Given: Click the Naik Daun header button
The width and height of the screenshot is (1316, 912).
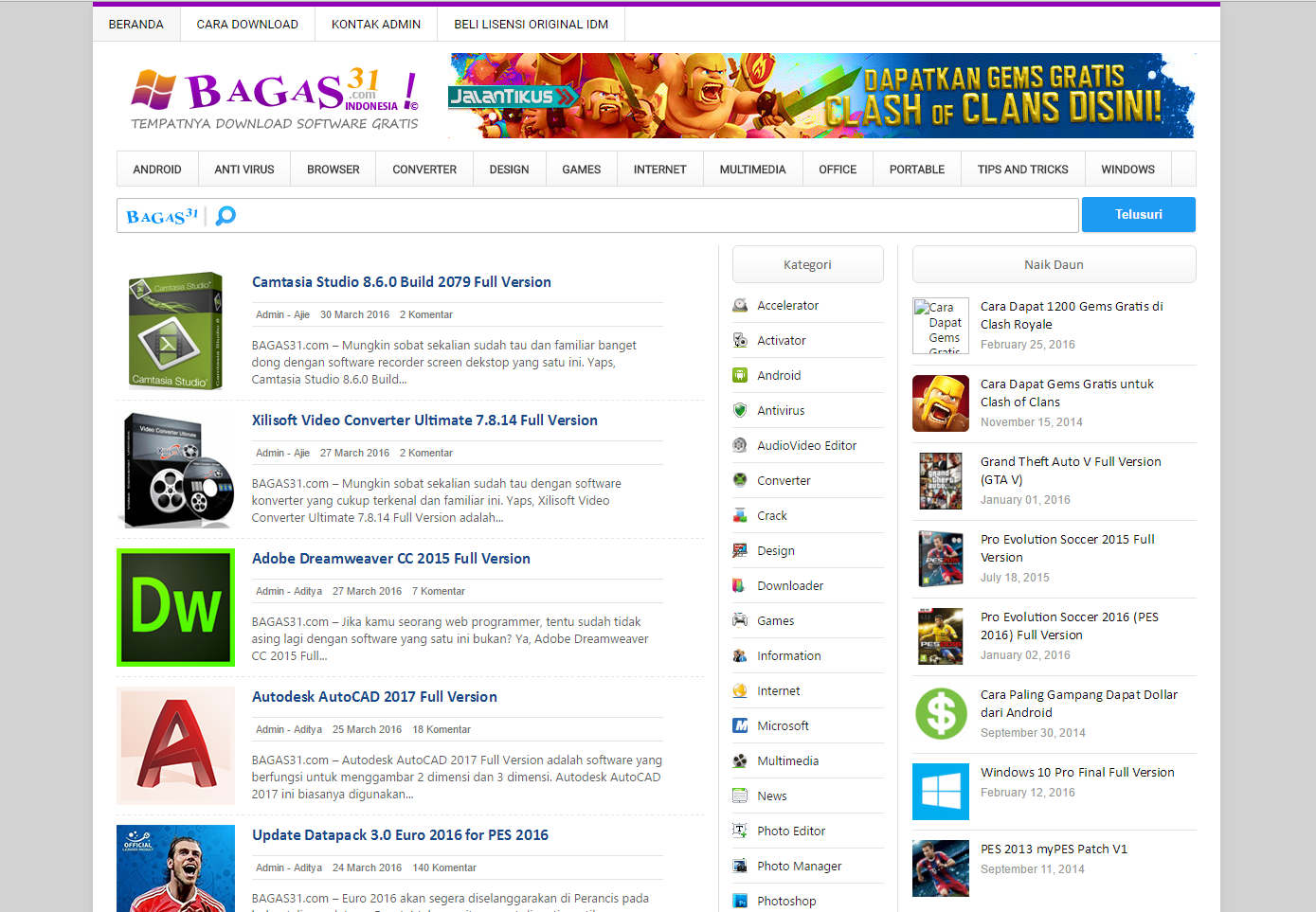Looking at the screenshot, I should click(x=1054, y=265).
